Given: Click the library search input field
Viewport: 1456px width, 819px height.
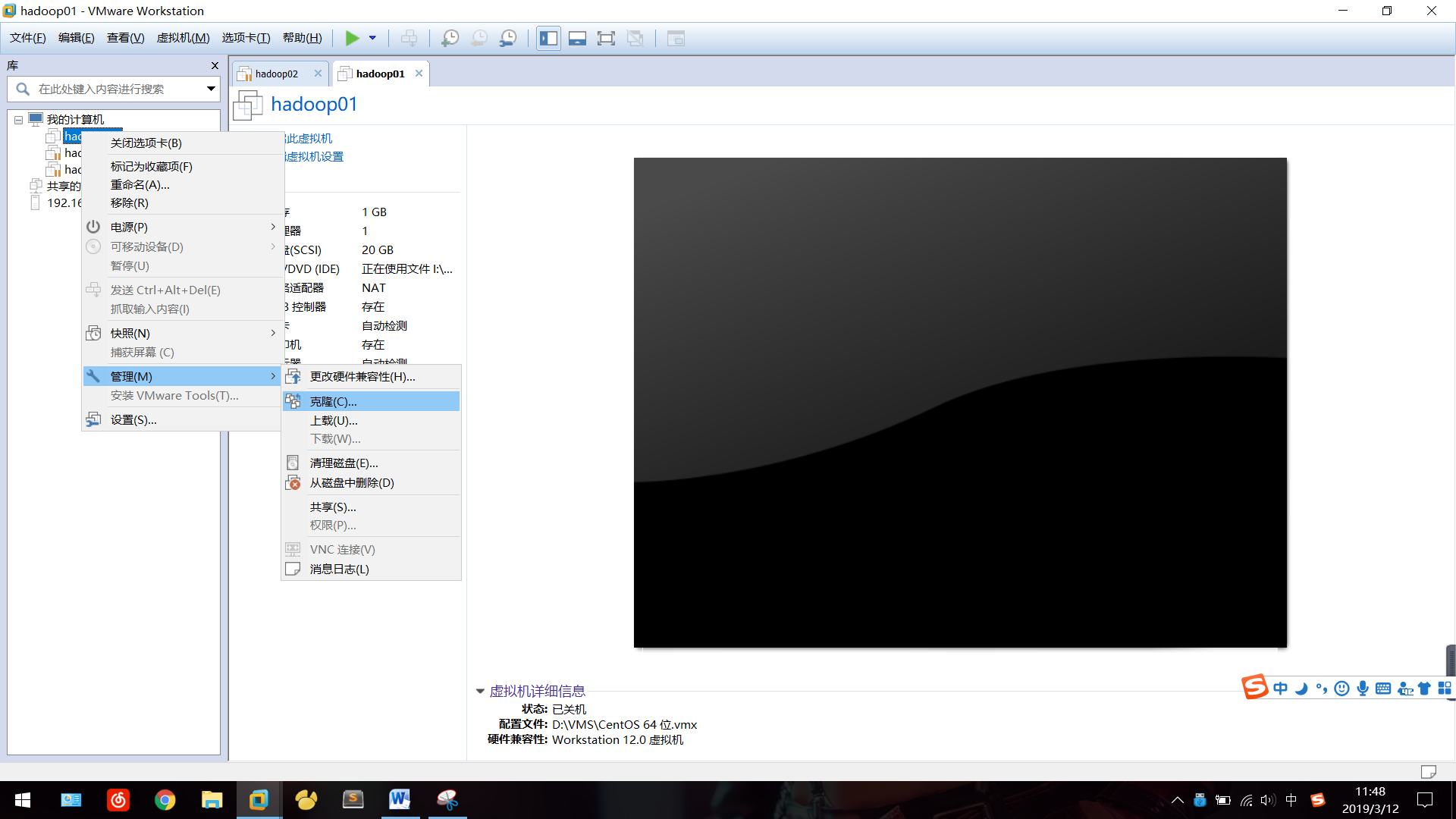Looking at the screenshot, I should (112, 89).
